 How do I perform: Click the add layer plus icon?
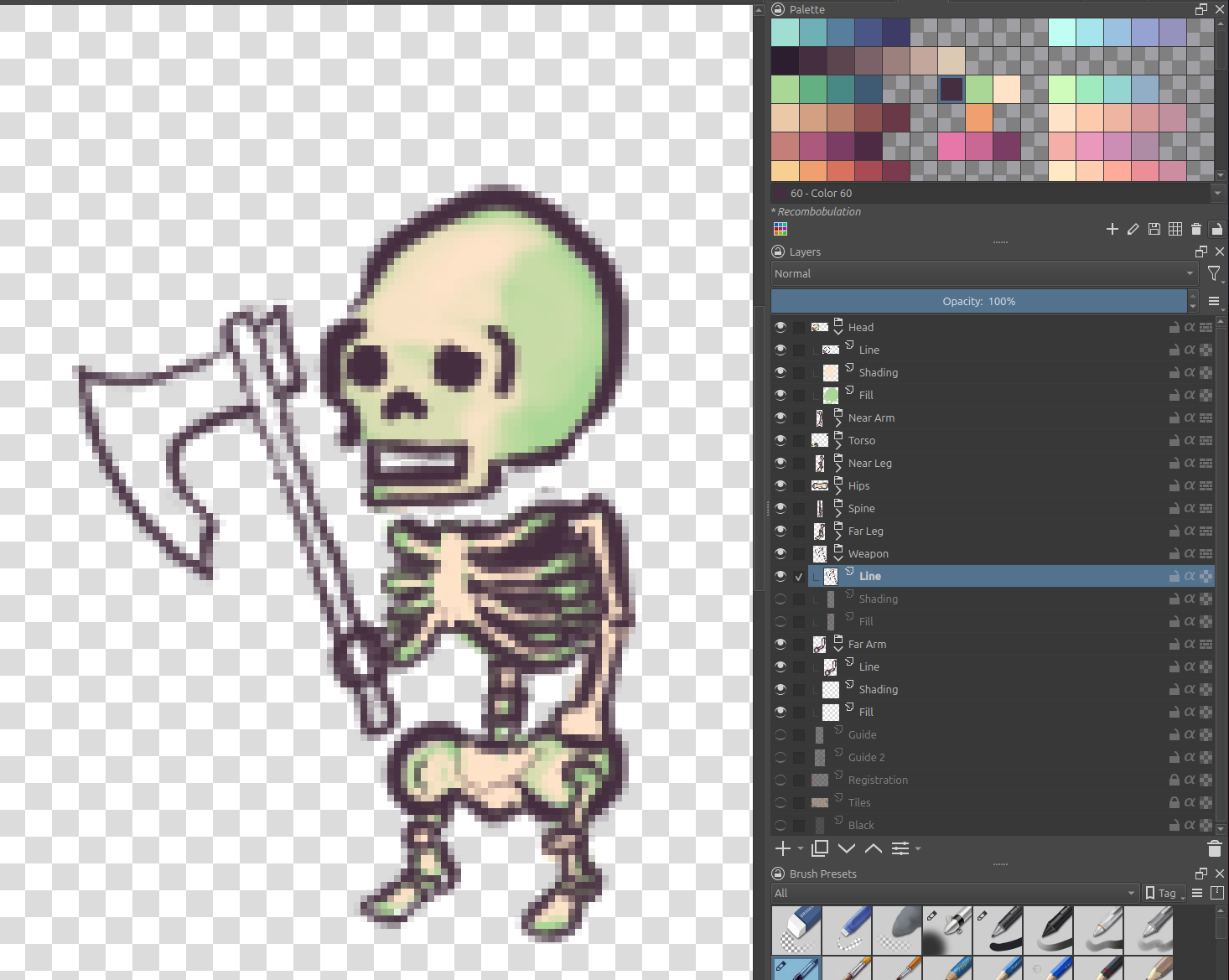pos(783,848)
